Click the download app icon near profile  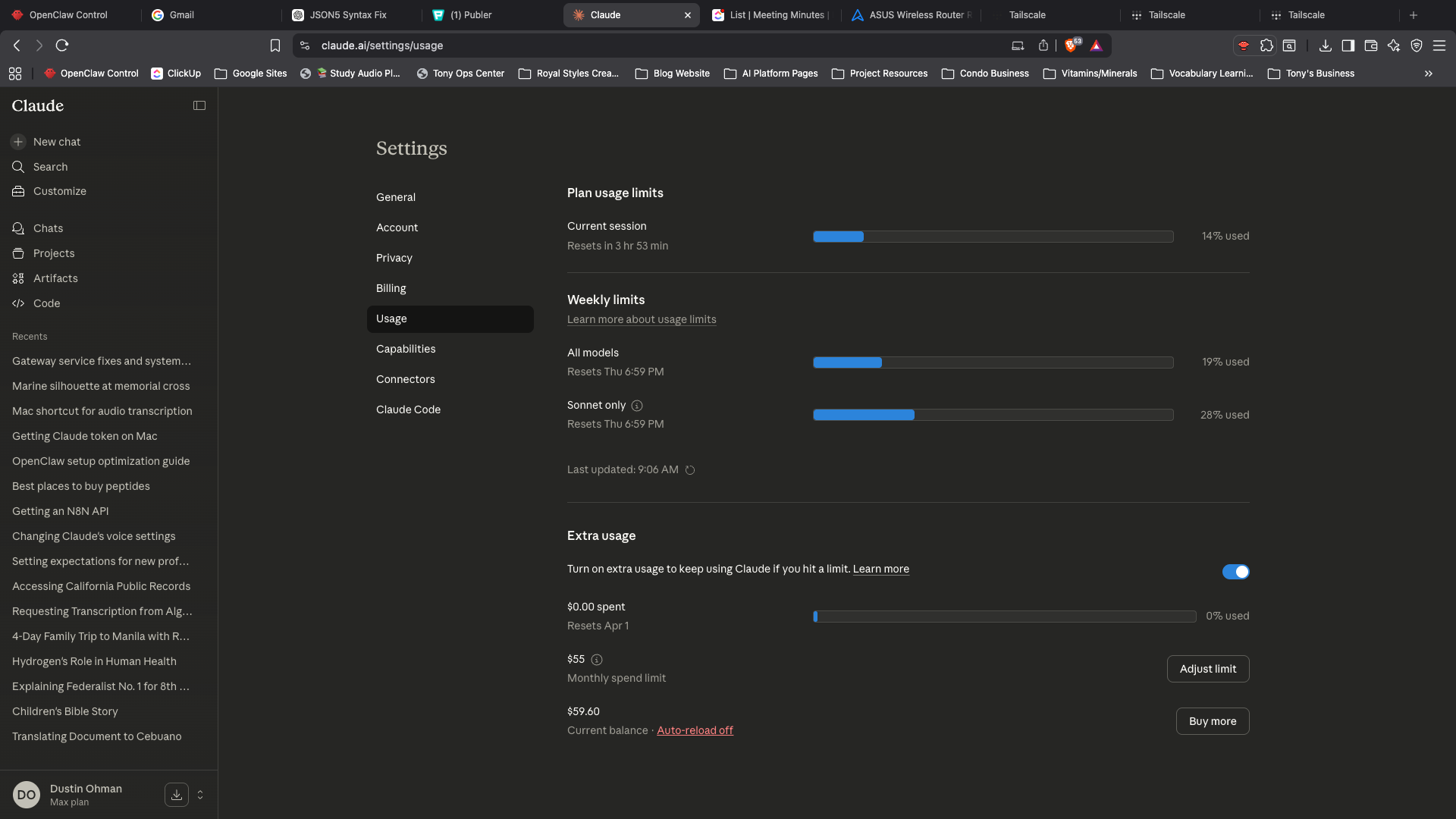pos(176,795)
